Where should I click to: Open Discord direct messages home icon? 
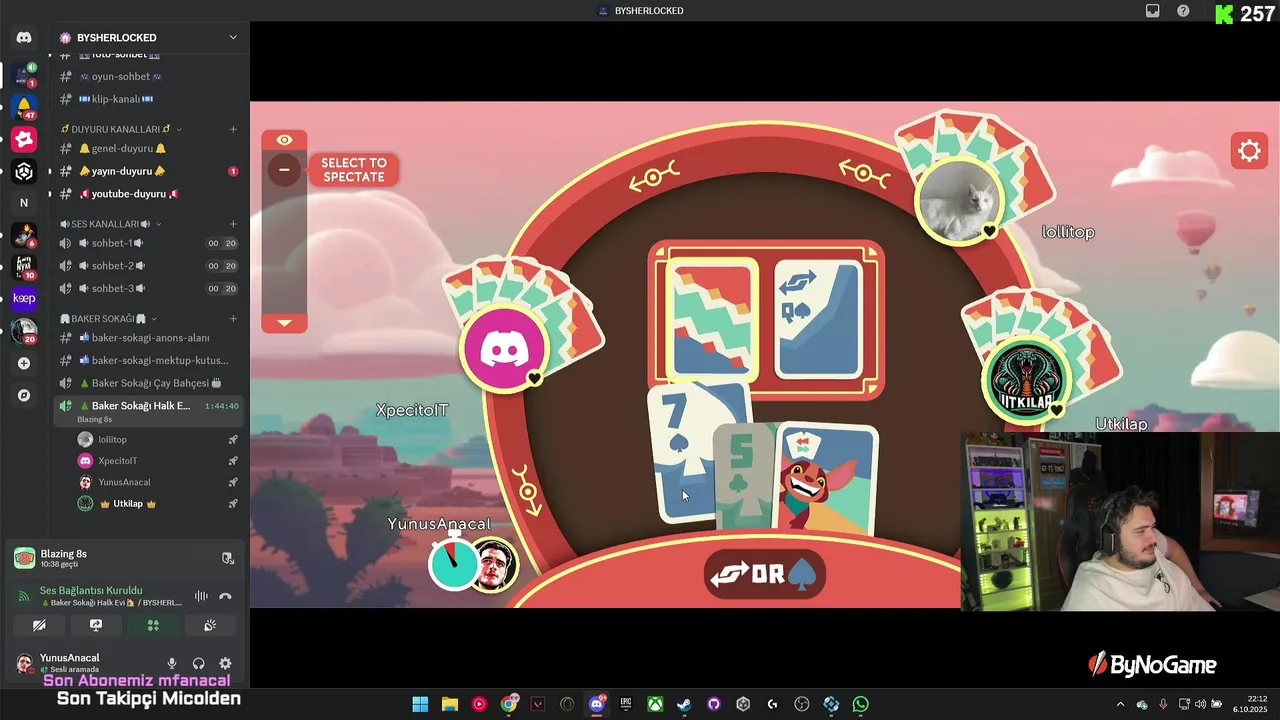24,37
